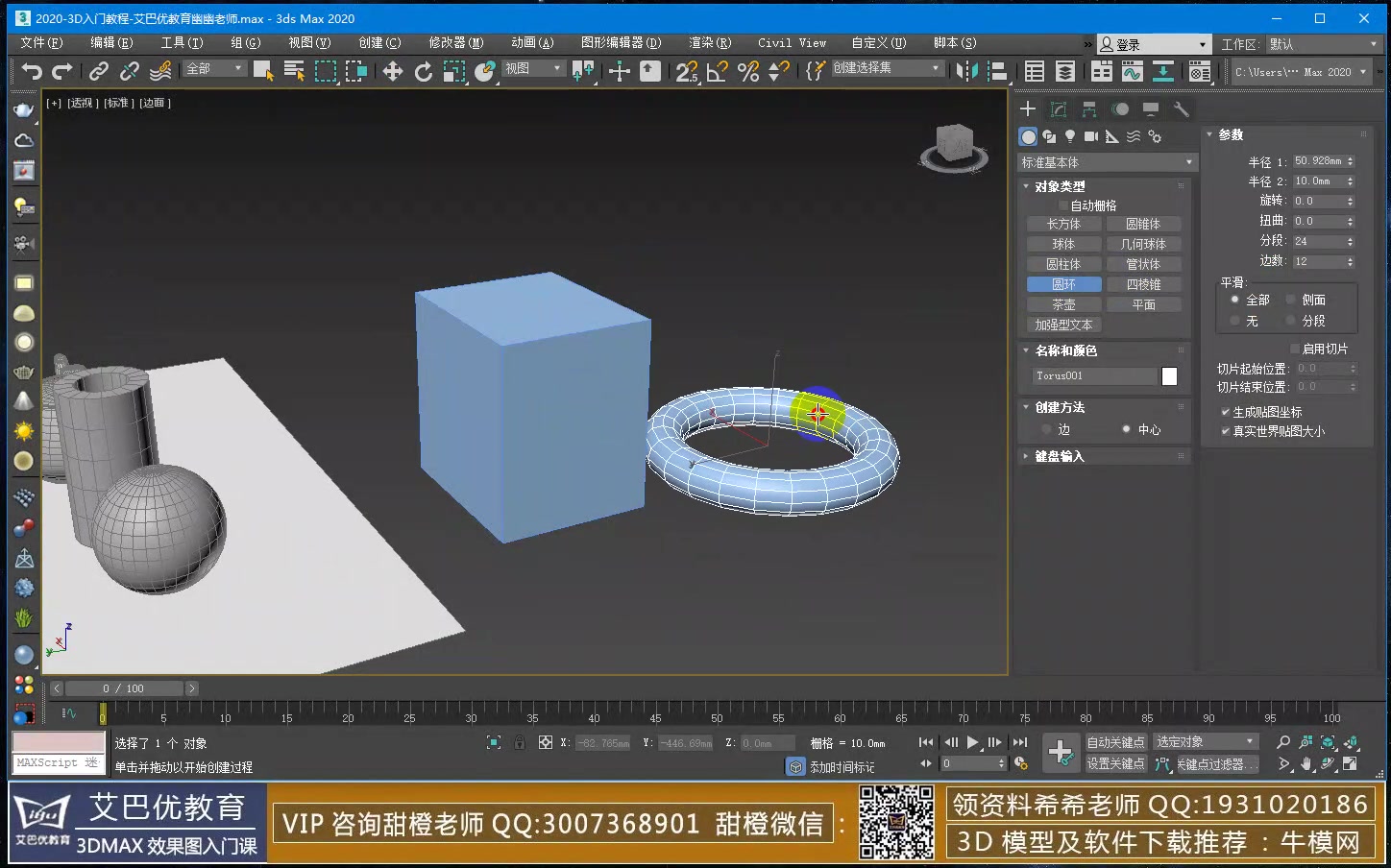Switch to the Hierarchy panel
1391x868 pixels.
[x=1088, y=108]
